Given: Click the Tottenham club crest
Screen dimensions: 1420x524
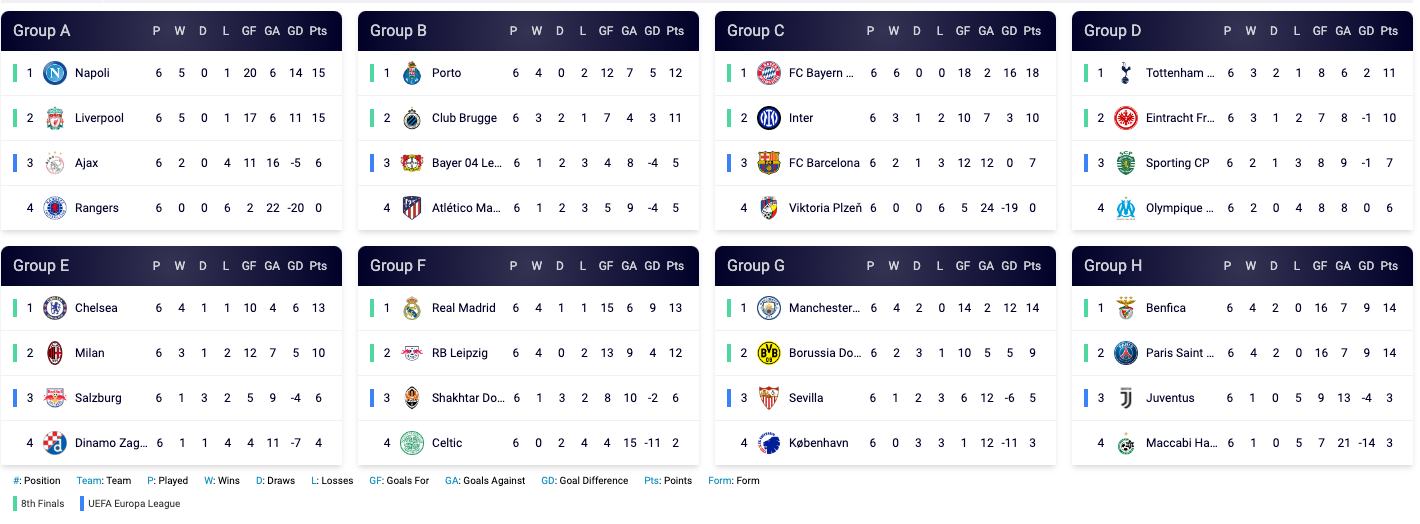Looking at the screenshot, I should tap(1126, 73).
